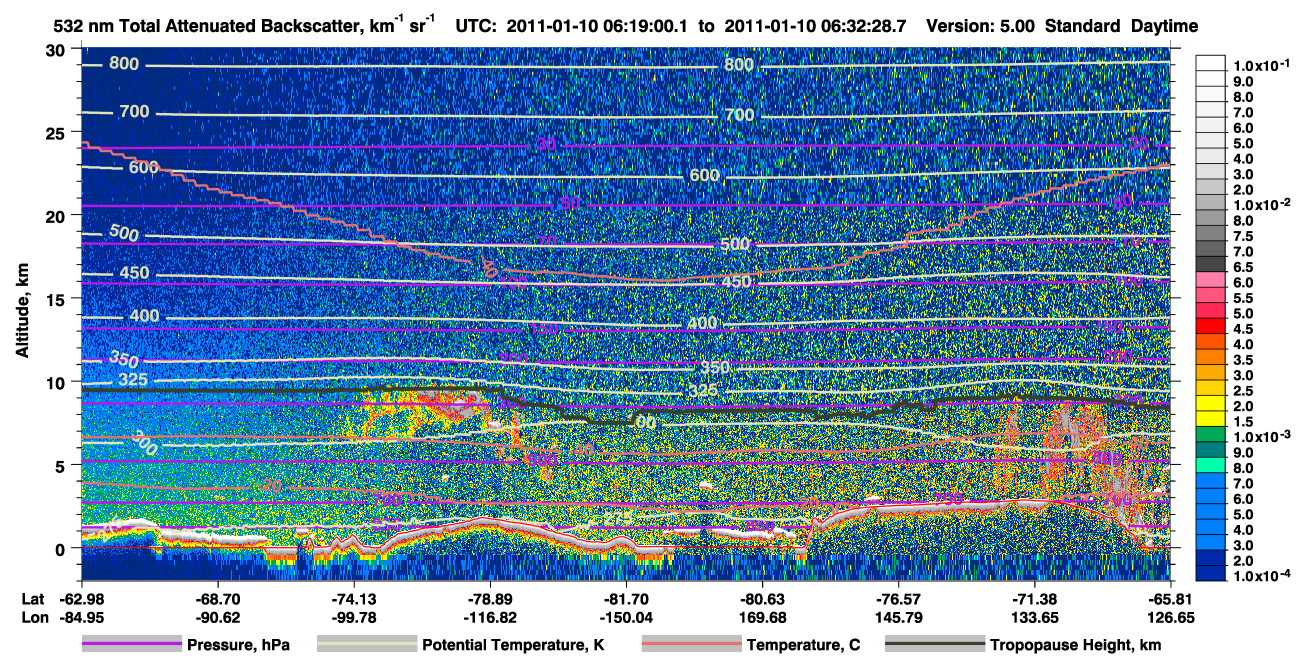
Task: Click the pink colorbar cell beside 5.5
Action: pyautogui.click(x=1211, y=296)
